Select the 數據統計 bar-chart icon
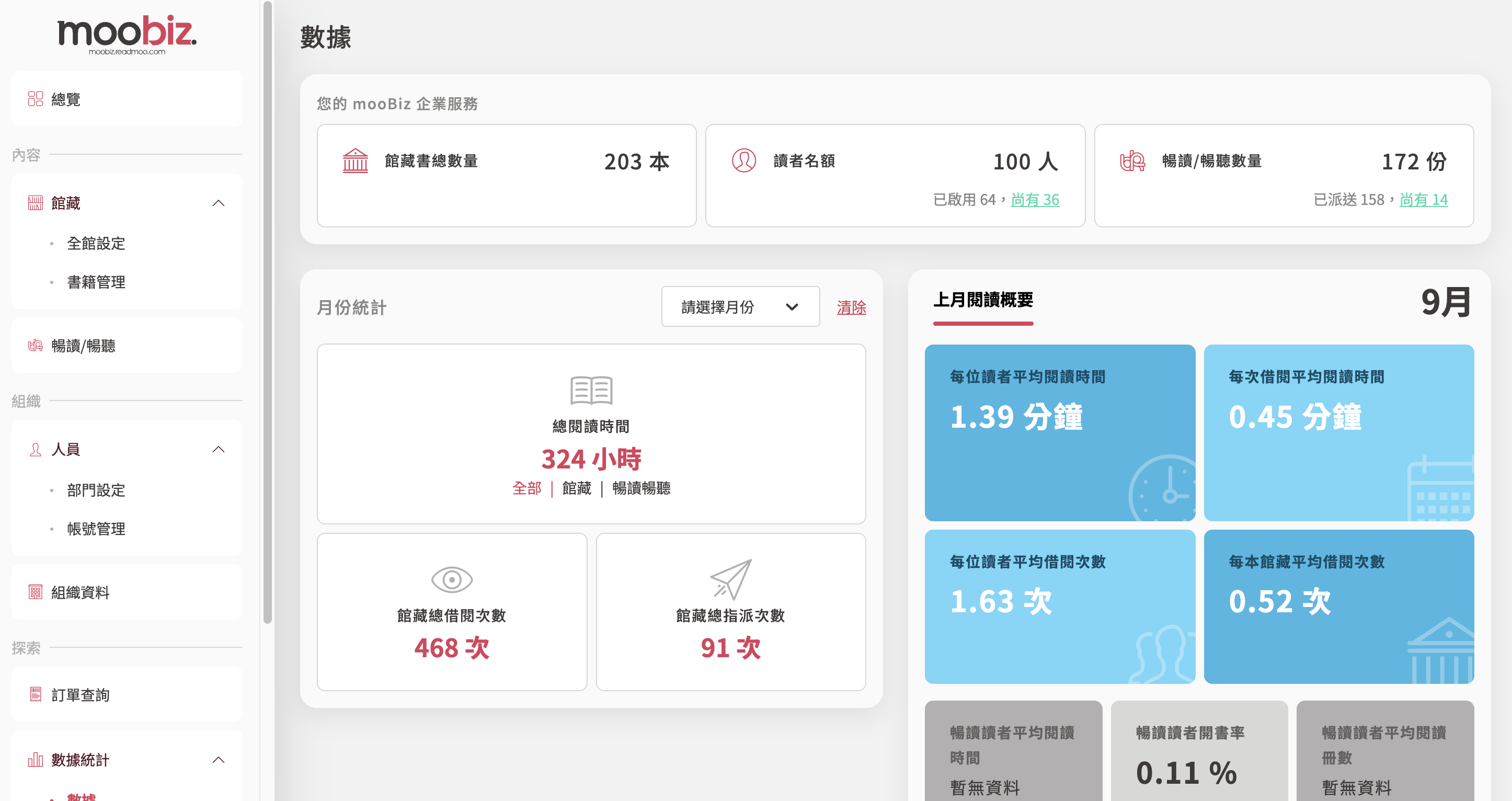The height and width of the screenshot is (801, 1512). click(x=36, y=760)
